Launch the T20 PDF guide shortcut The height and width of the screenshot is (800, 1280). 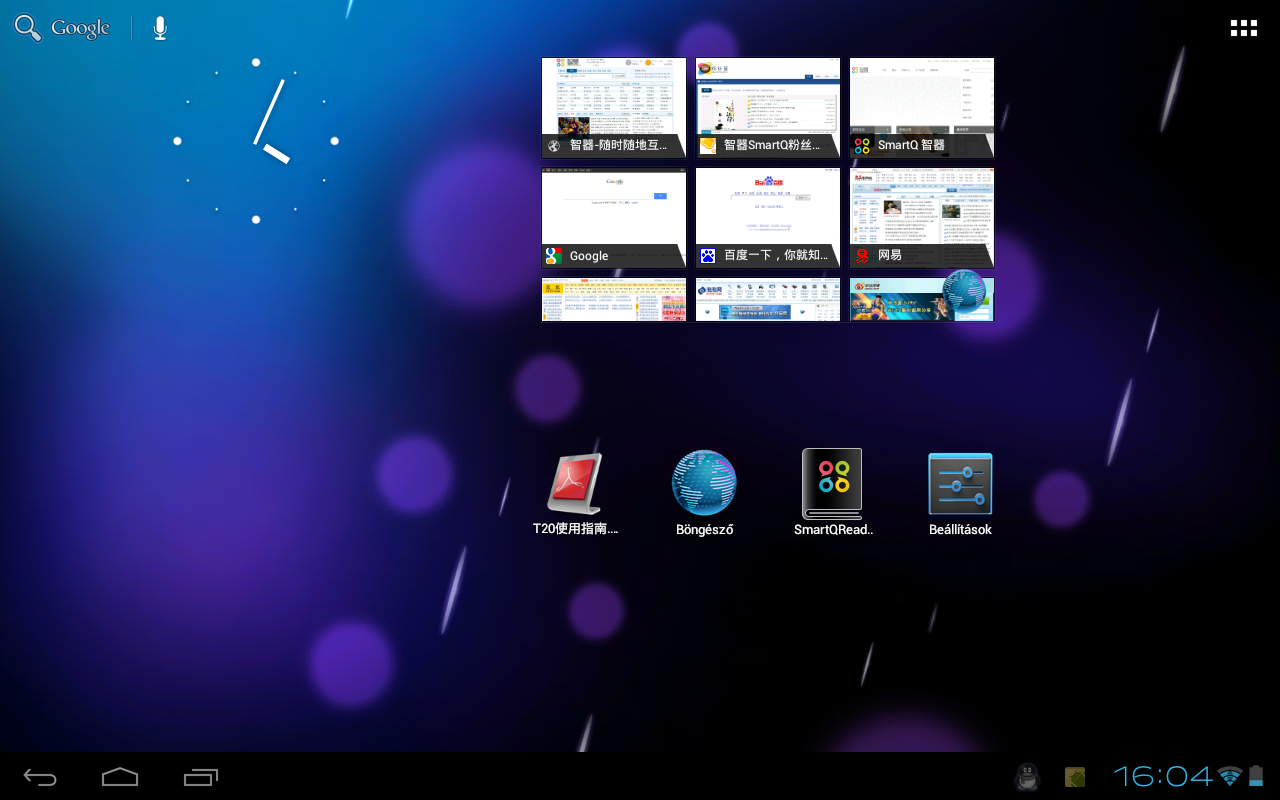[x=575, y=493]
